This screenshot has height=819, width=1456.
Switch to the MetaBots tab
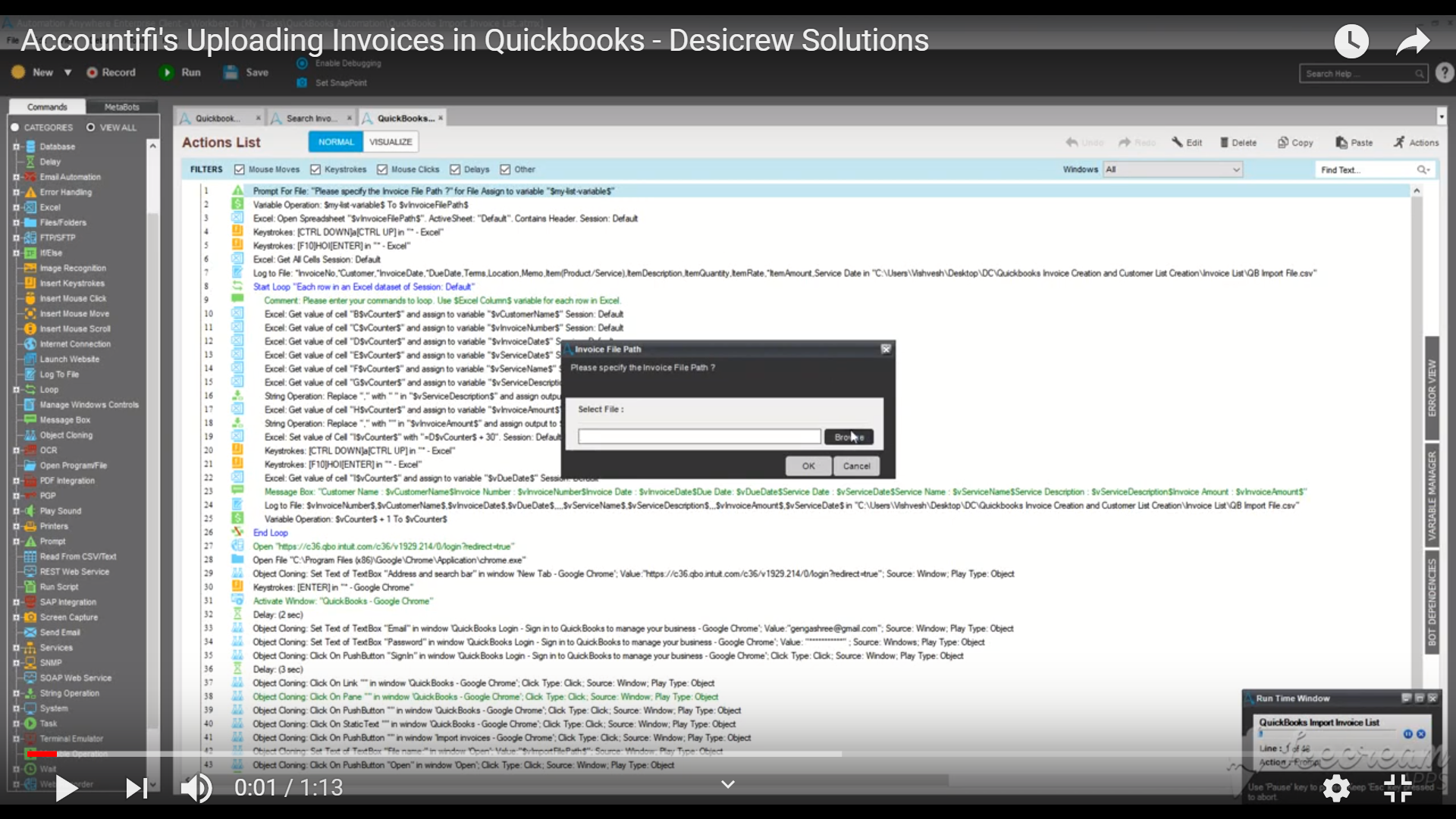[121, 107]
